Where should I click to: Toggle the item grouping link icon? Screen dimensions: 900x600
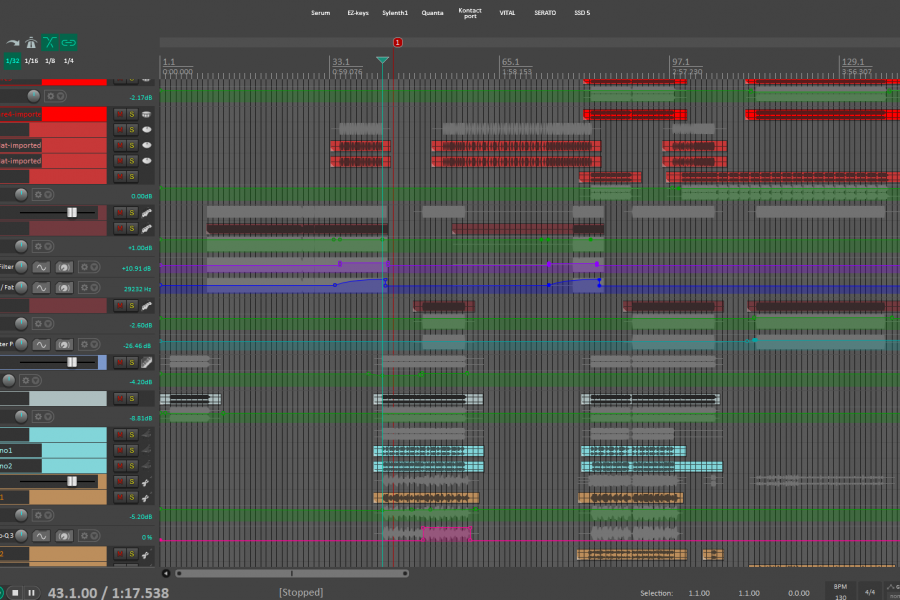(x=69, y=42)
